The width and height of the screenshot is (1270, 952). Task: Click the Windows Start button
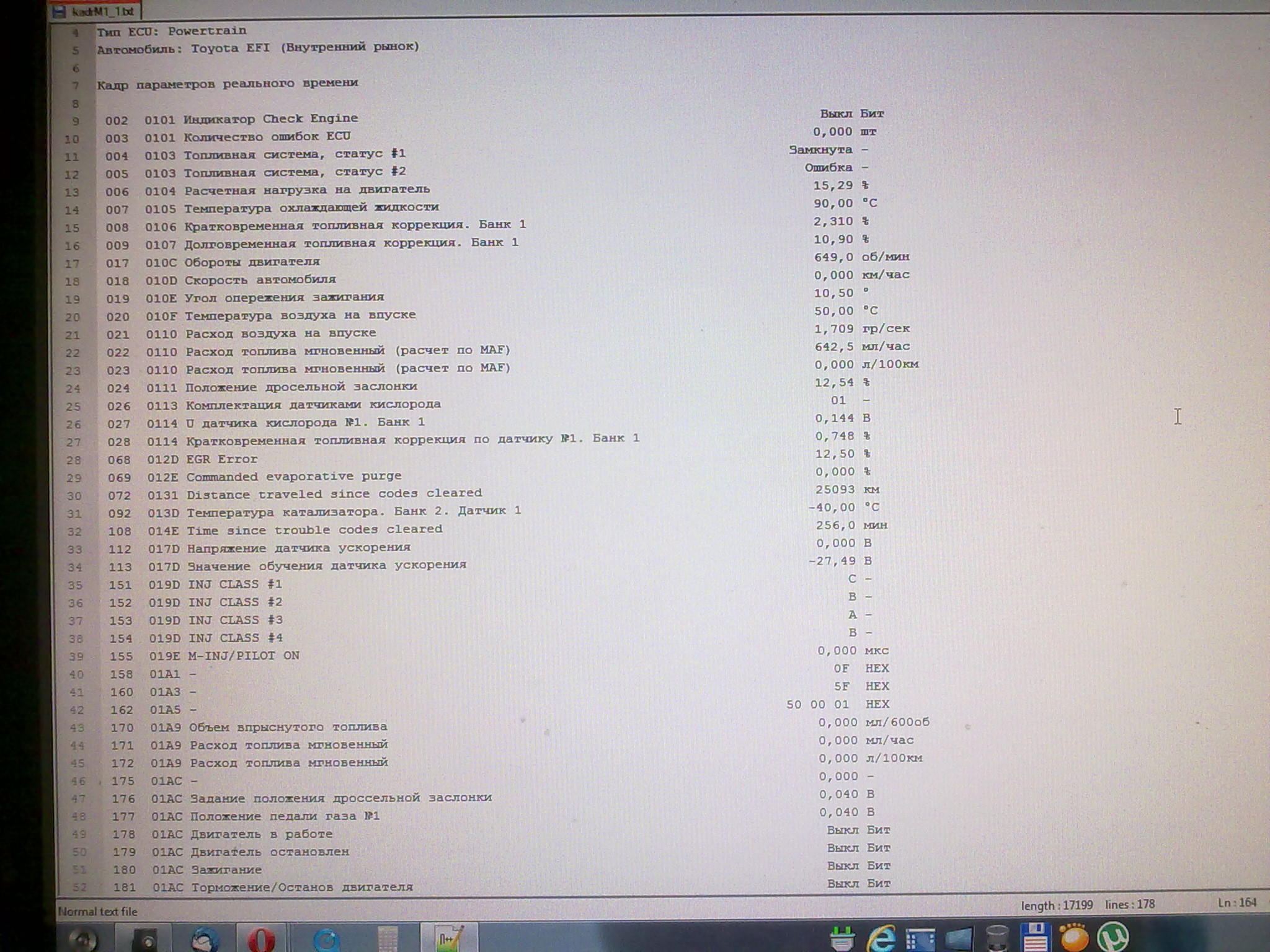click(84, 939)
